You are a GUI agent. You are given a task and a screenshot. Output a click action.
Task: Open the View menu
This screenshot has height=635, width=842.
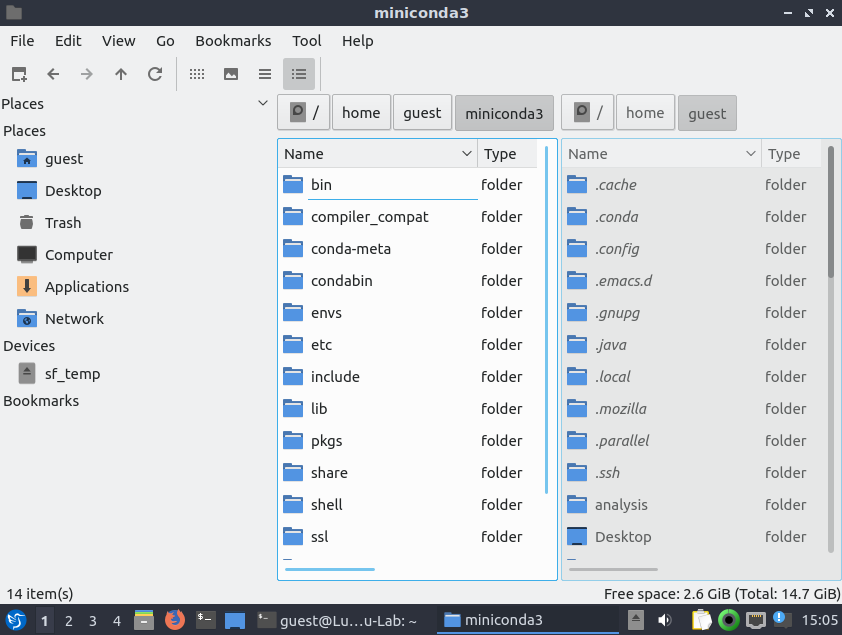click(x=119, y=41)
